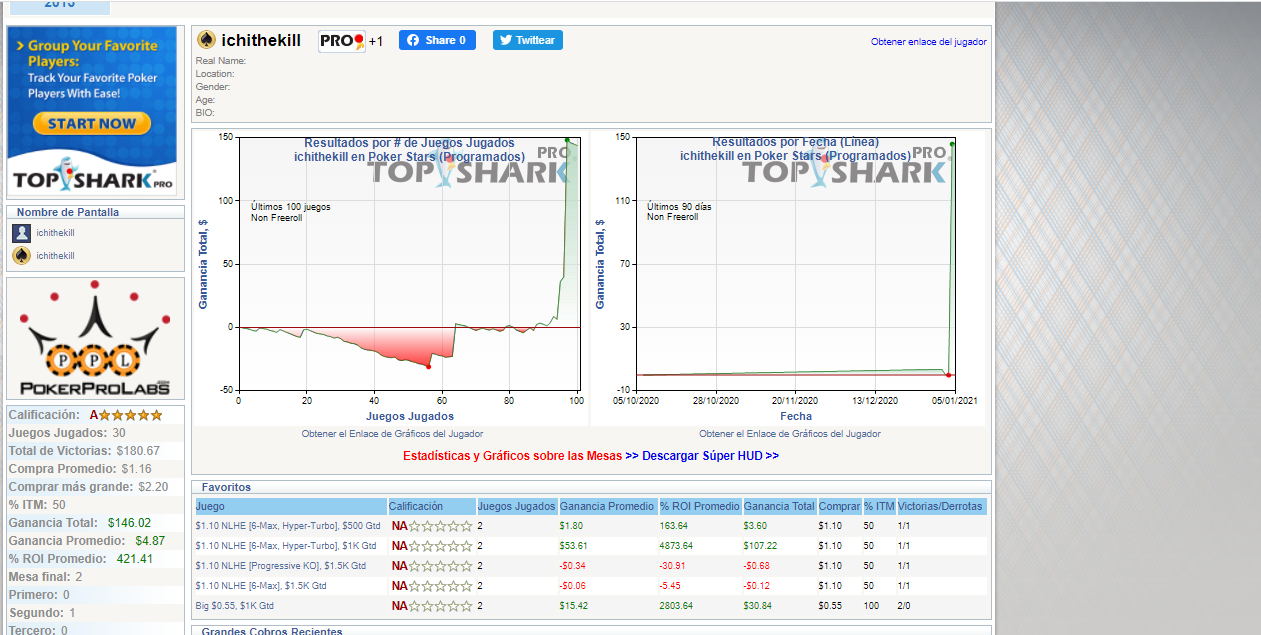Click the PRO badge next to ichithekill
The image size is (1261, 635).
[342, 41]
